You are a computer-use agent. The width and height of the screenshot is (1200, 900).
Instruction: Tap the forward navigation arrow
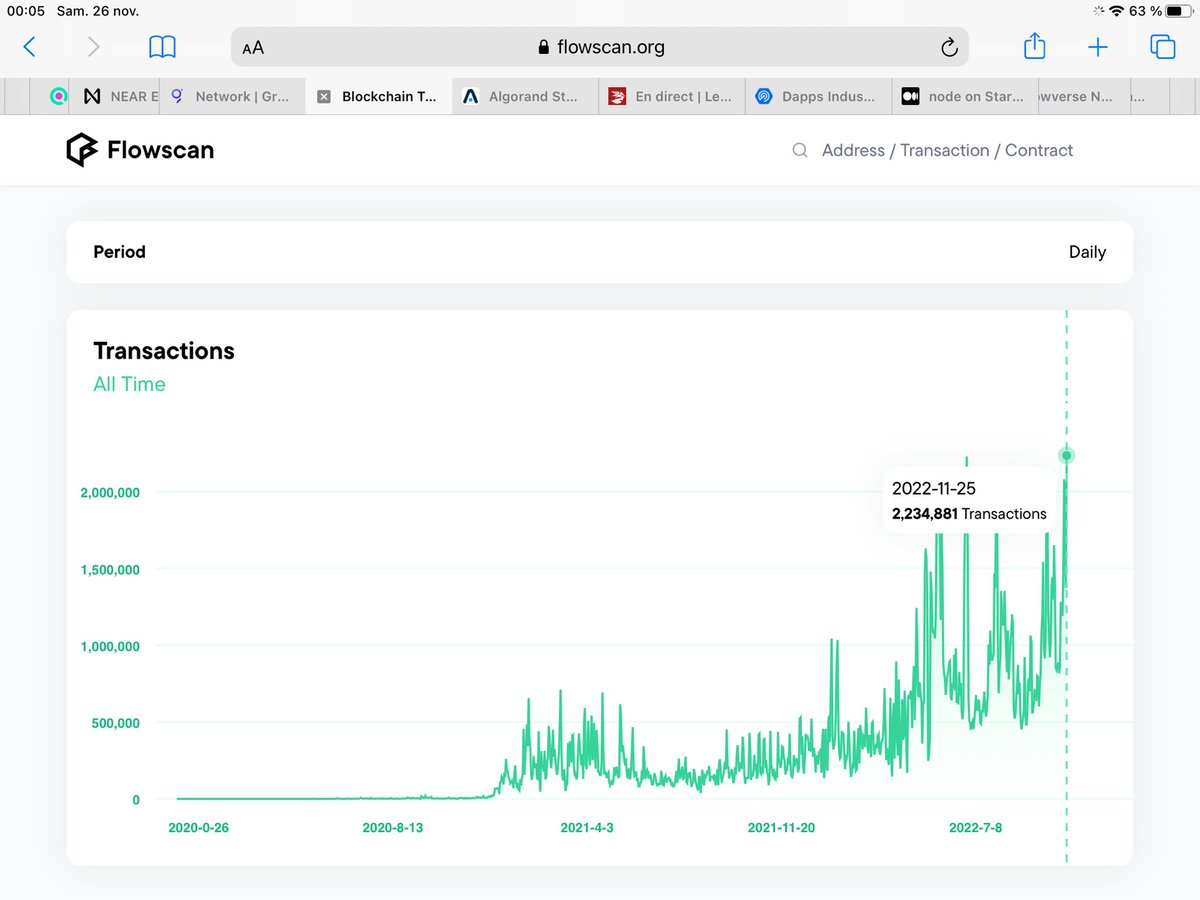tap(94, 46)
